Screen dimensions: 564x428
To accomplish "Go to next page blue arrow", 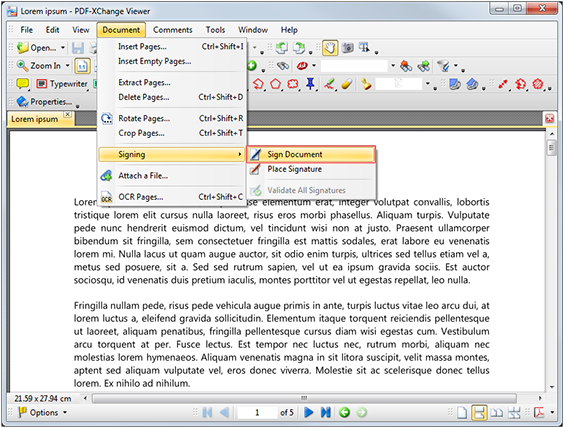I will pos(309,413).
